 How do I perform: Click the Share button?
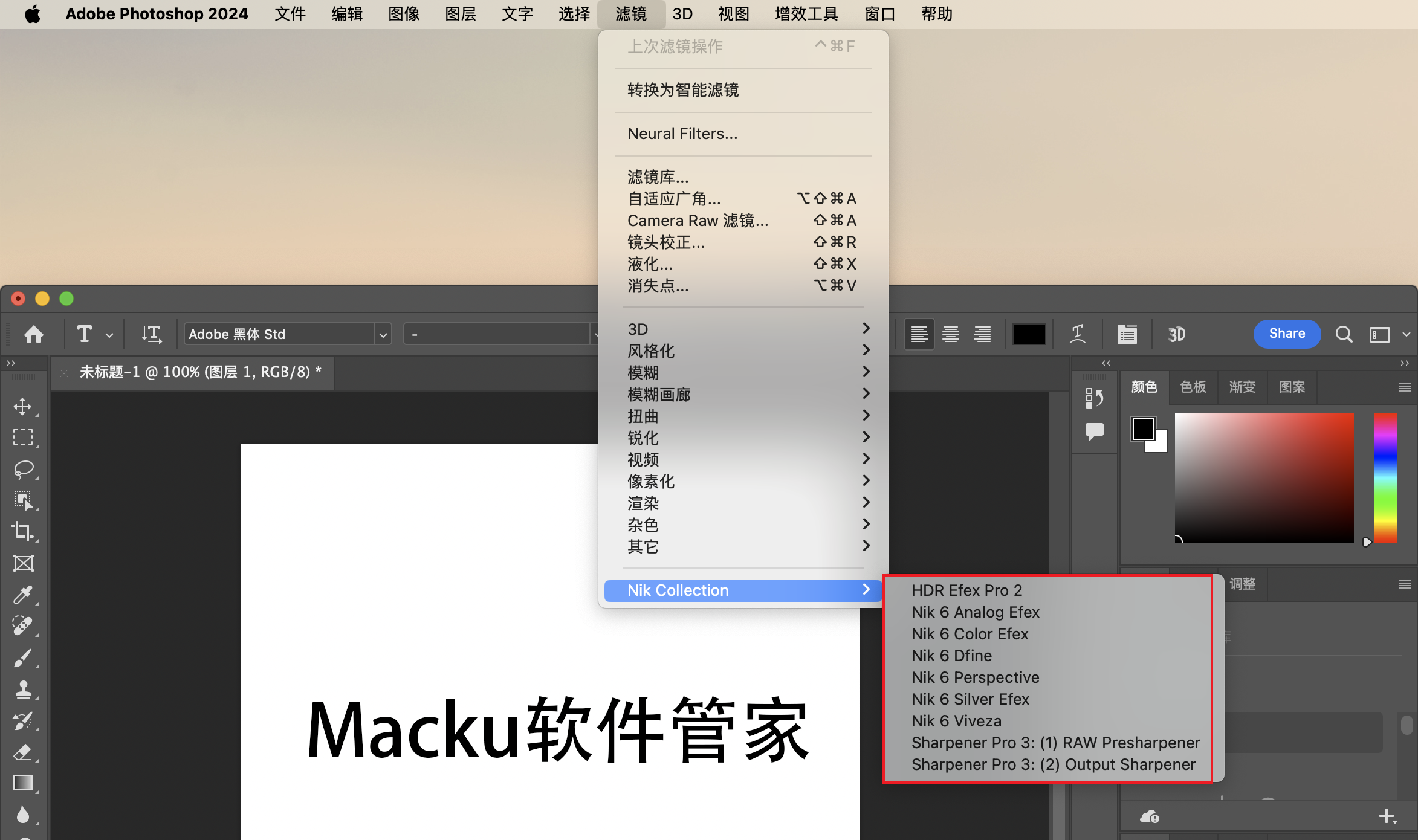tap(1287, 334)
